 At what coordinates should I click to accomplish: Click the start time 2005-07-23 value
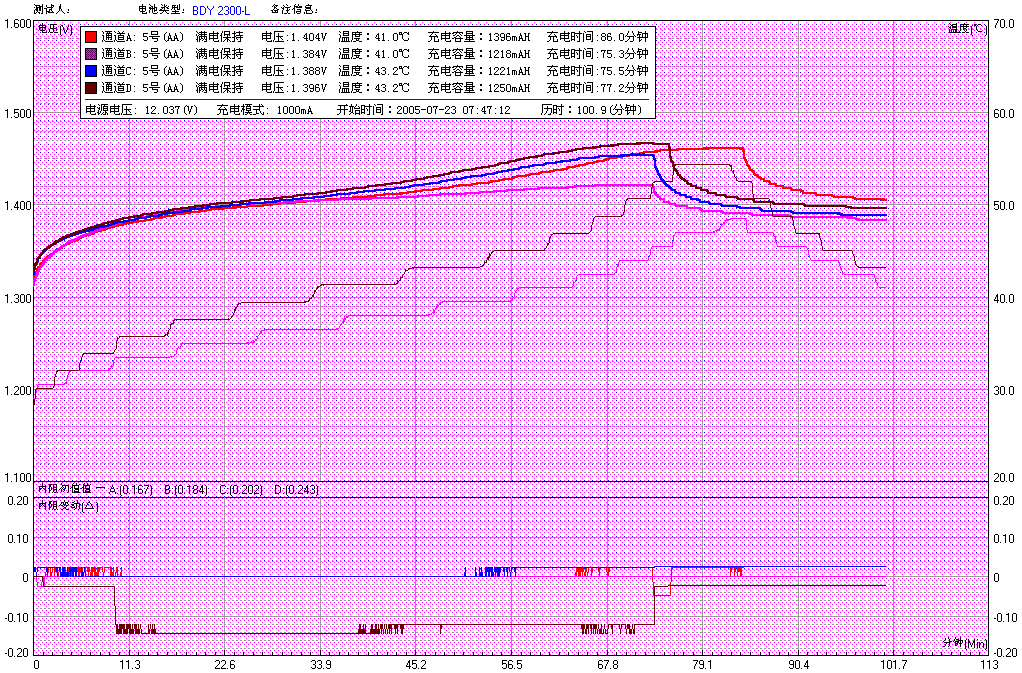[453, 109]
